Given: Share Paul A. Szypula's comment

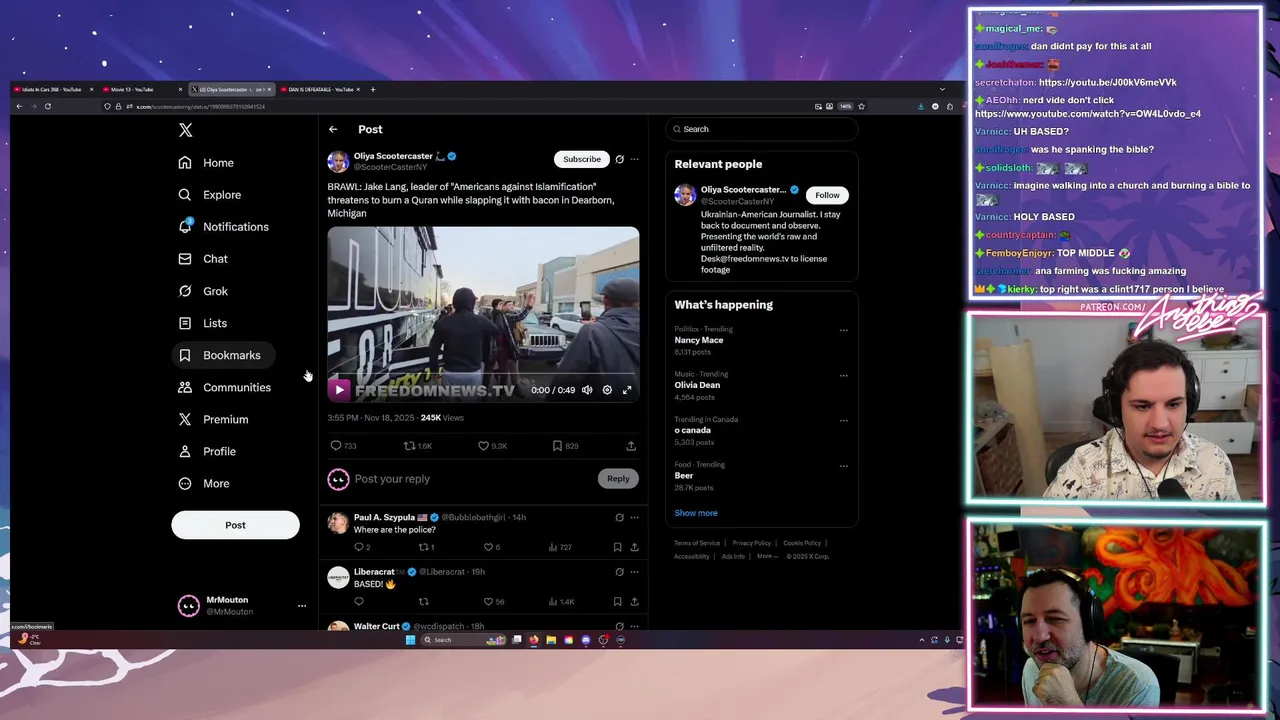Looking at the screenshot, I should point(634,547).
